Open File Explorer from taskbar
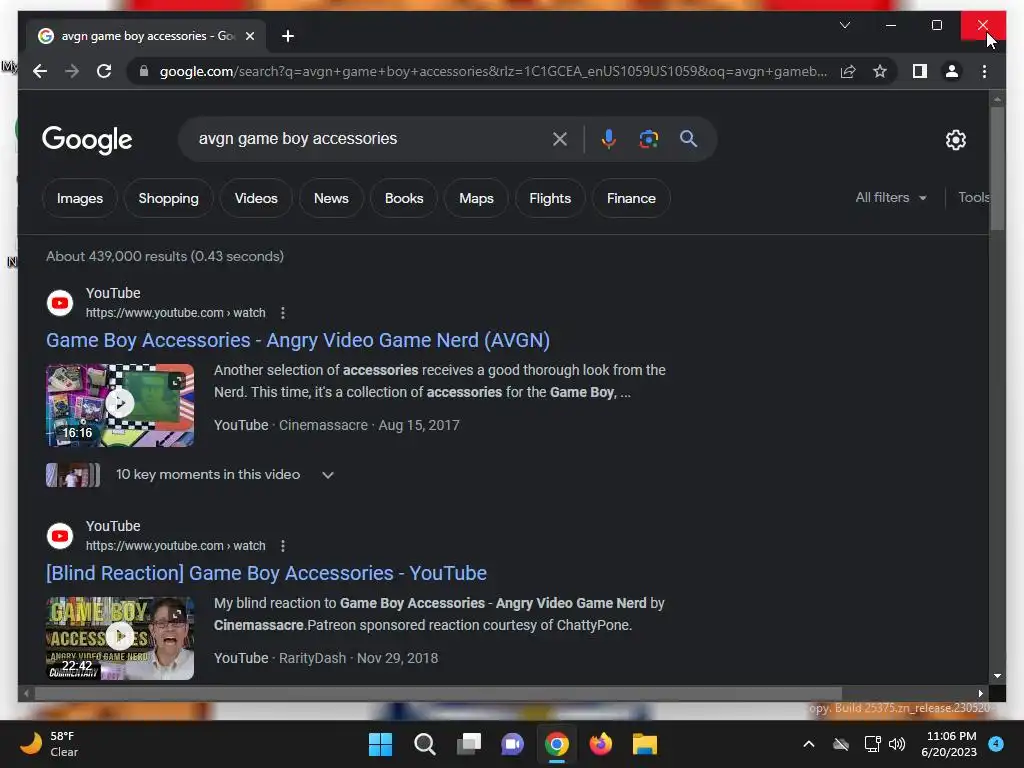This screenshot has height=768, width=1024. coord(645,744)
